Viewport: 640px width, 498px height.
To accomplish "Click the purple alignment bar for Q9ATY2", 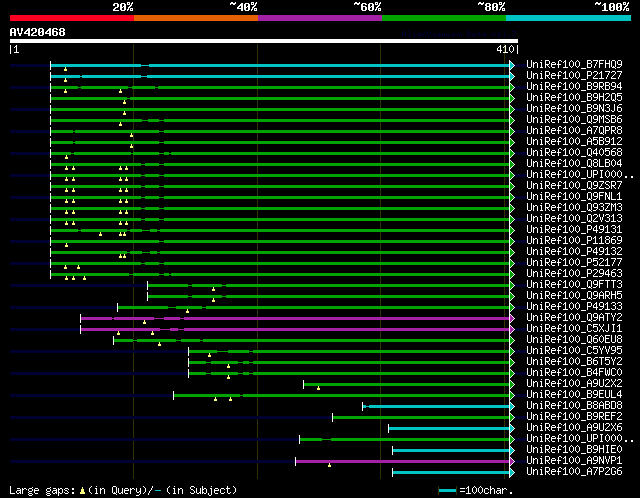I will [295, 318].
